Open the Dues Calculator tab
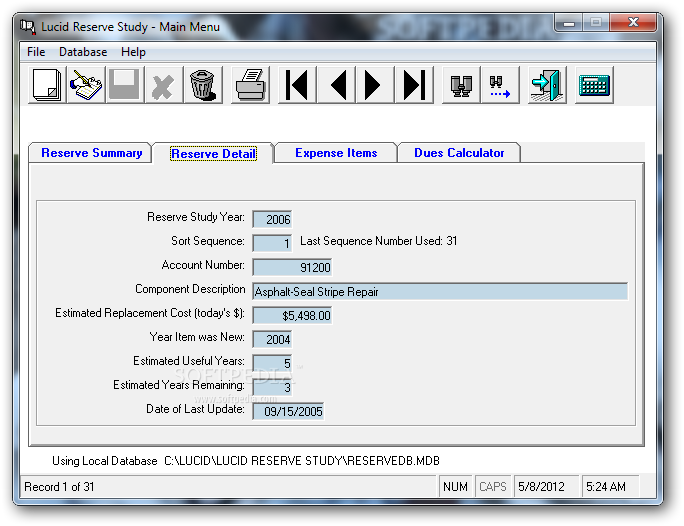 point(459,153)
